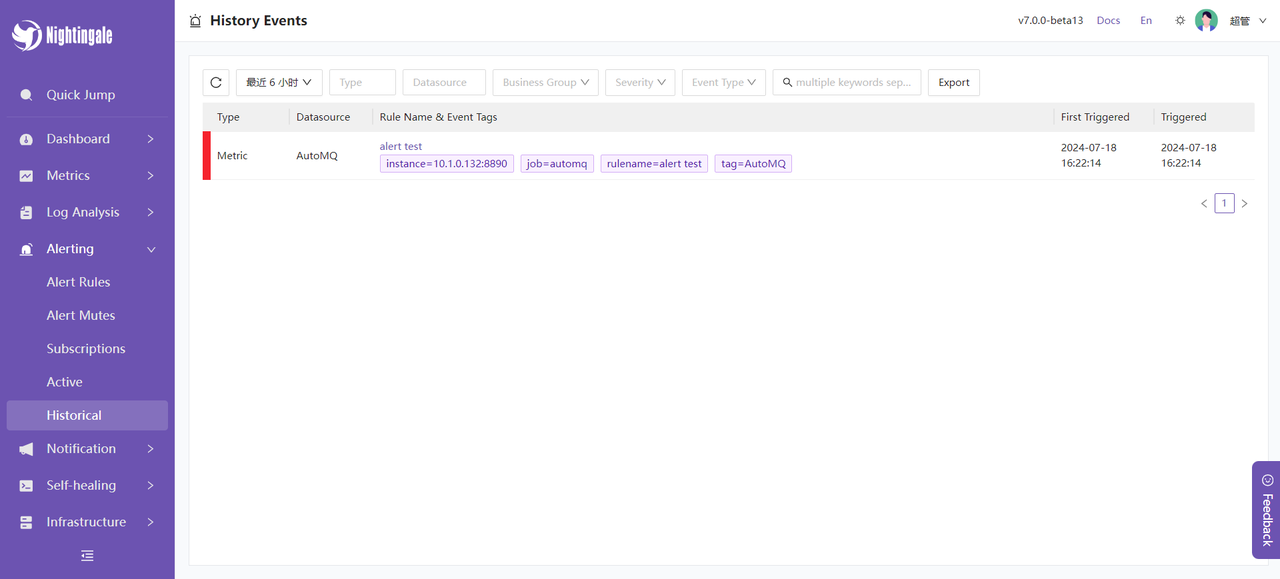The height and width of the screenshot is (579, 1280).
Task: Expand the Self-healing menu chevron
Action: pyautogui.click(x=151, y=486)
